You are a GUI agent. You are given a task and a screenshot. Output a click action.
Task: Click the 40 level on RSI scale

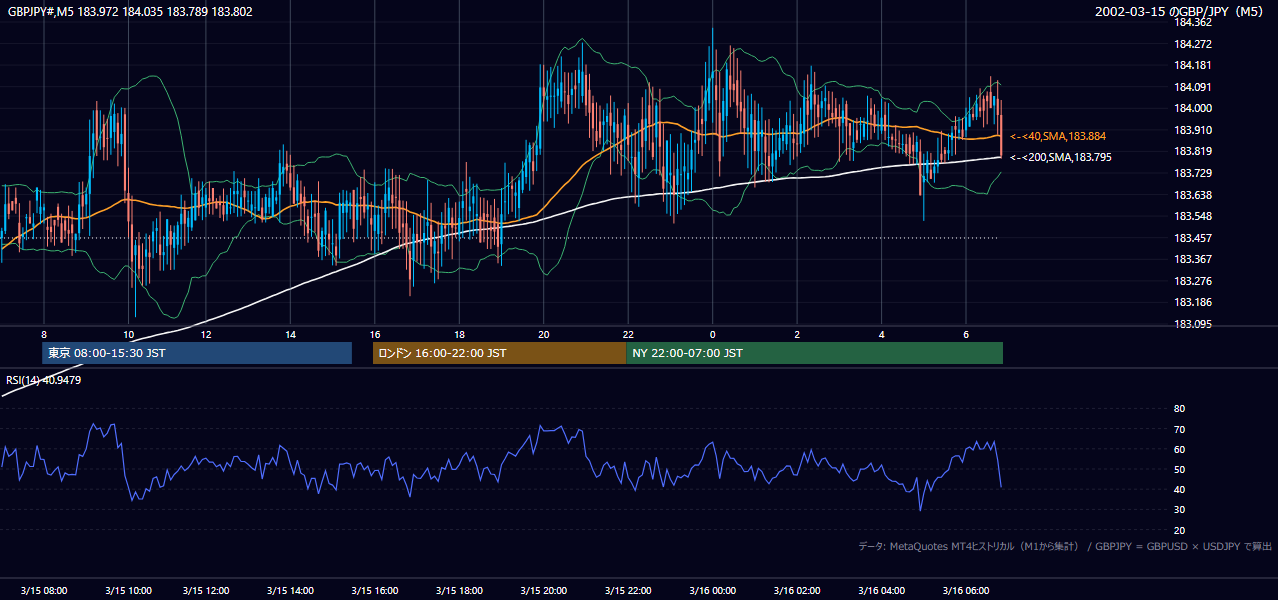click(1179, 489)
